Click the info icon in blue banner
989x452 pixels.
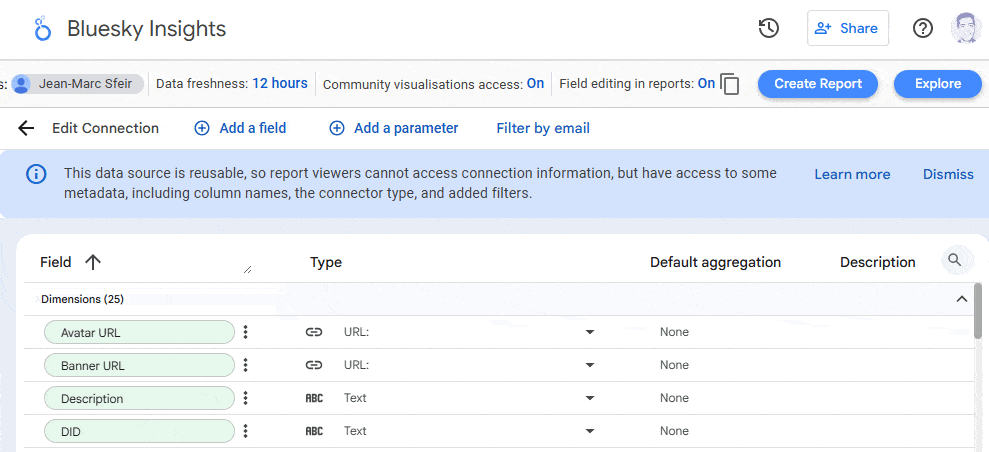tap(36, 173)
